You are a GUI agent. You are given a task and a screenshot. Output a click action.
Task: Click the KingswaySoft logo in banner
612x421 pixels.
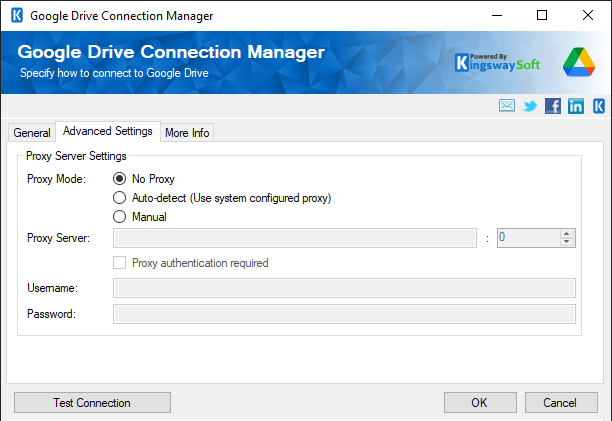point(497,63)
